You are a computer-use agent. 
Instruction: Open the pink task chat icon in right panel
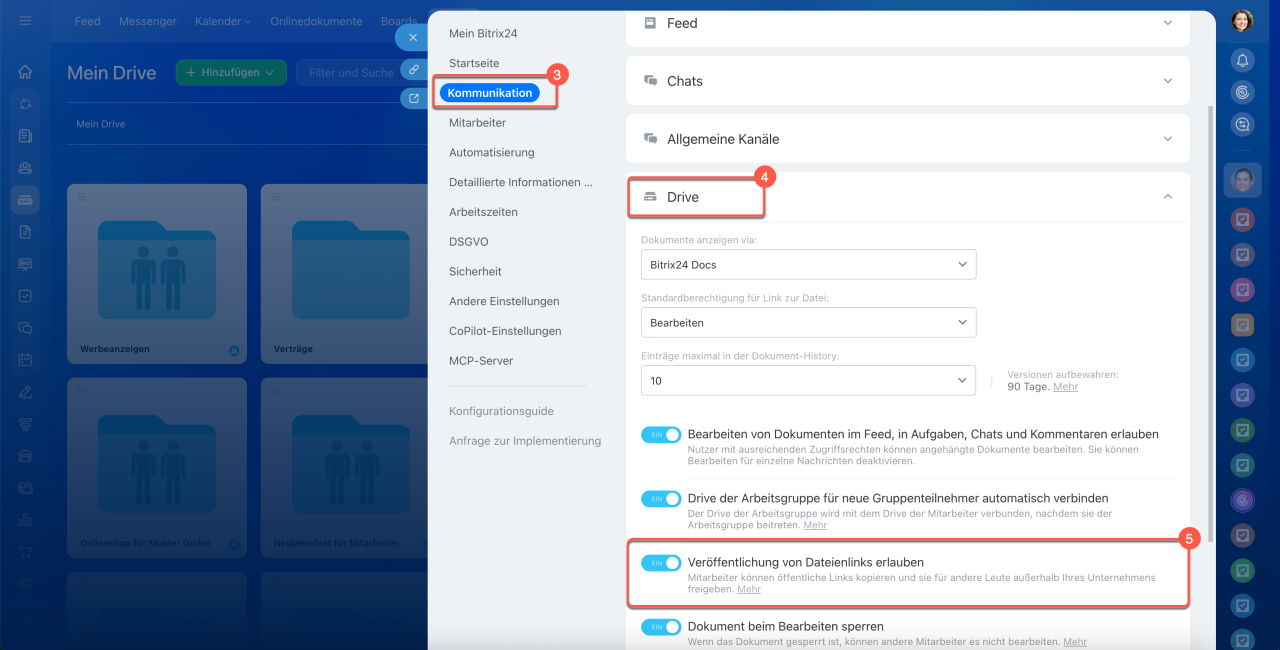pos(1242,289)
